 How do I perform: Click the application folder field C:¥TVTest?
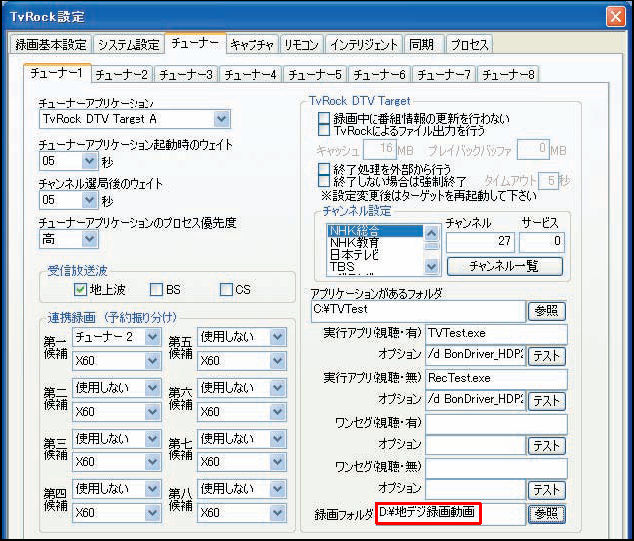(418, 311)
